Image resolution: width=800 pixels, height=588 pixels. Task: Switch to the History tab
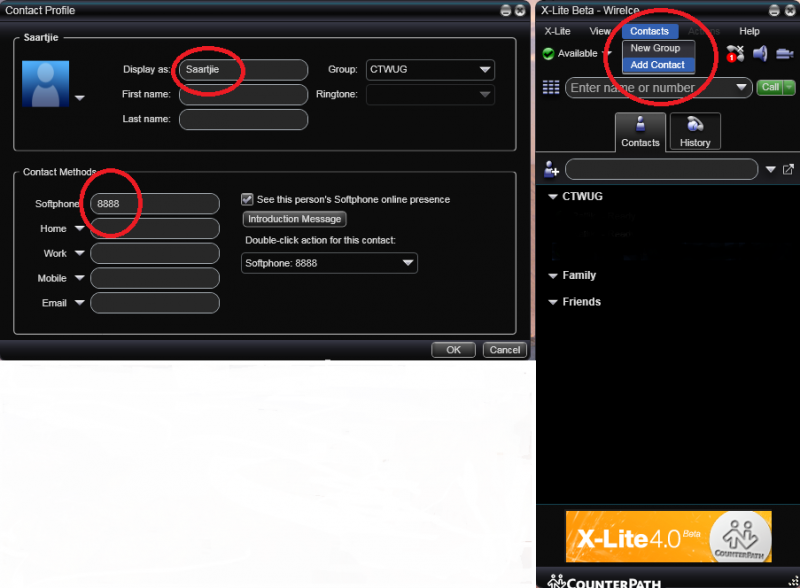pyautogui.click(x=695, y=132)
